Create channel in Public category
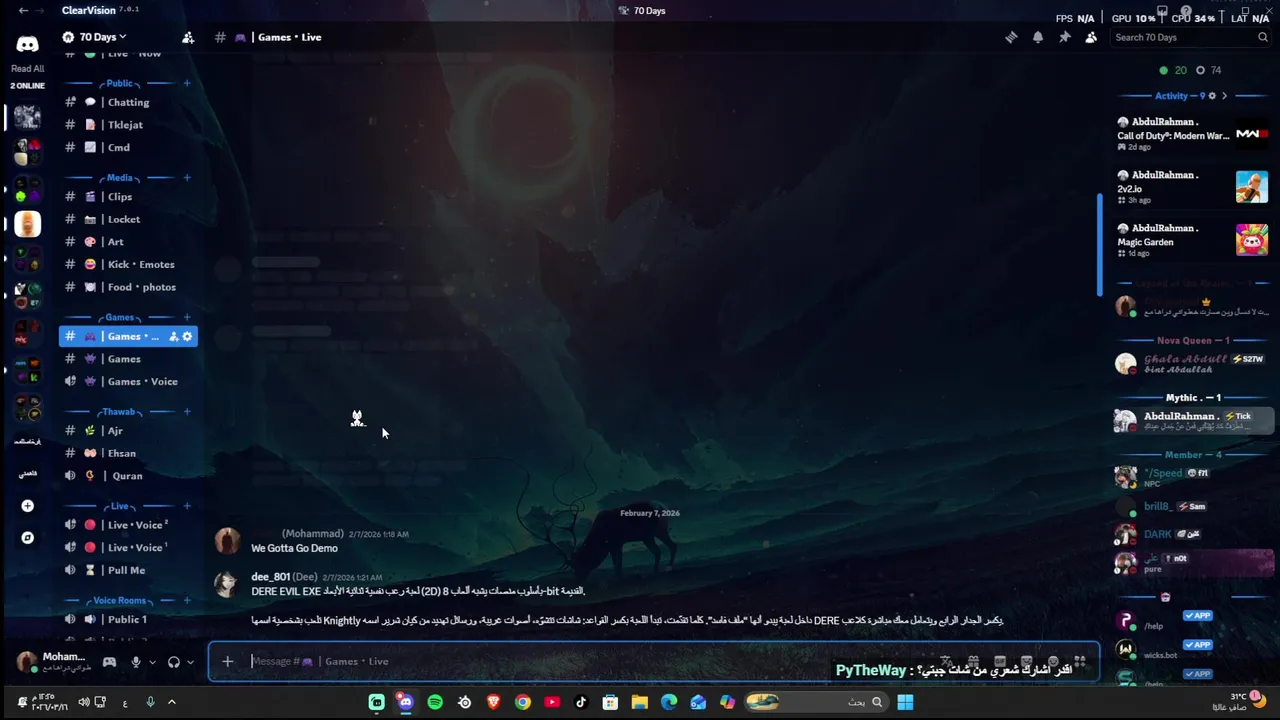 187,83
